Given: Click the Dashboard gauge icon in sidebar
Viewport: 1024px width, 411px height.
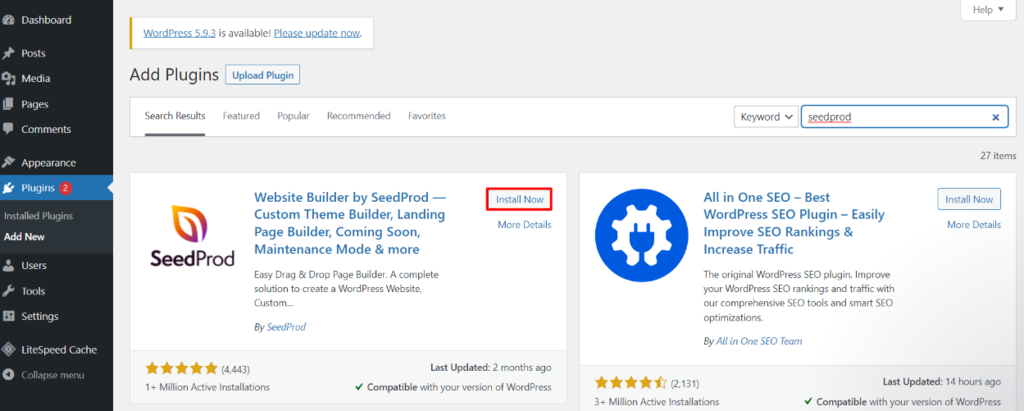Looking at the screenshot, I should coord(8,20).
